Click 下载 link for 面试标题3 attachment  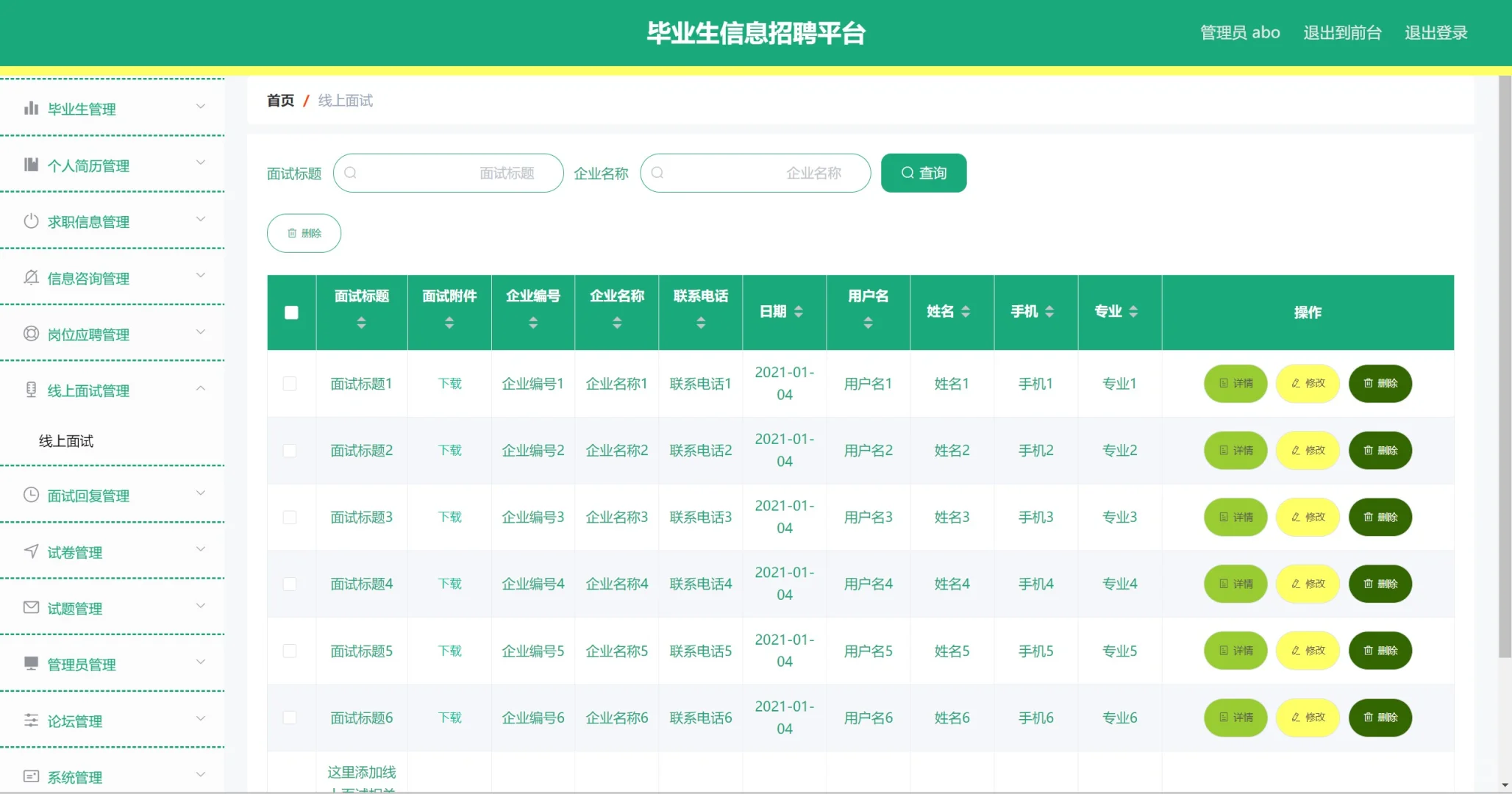tap(449, 517)
